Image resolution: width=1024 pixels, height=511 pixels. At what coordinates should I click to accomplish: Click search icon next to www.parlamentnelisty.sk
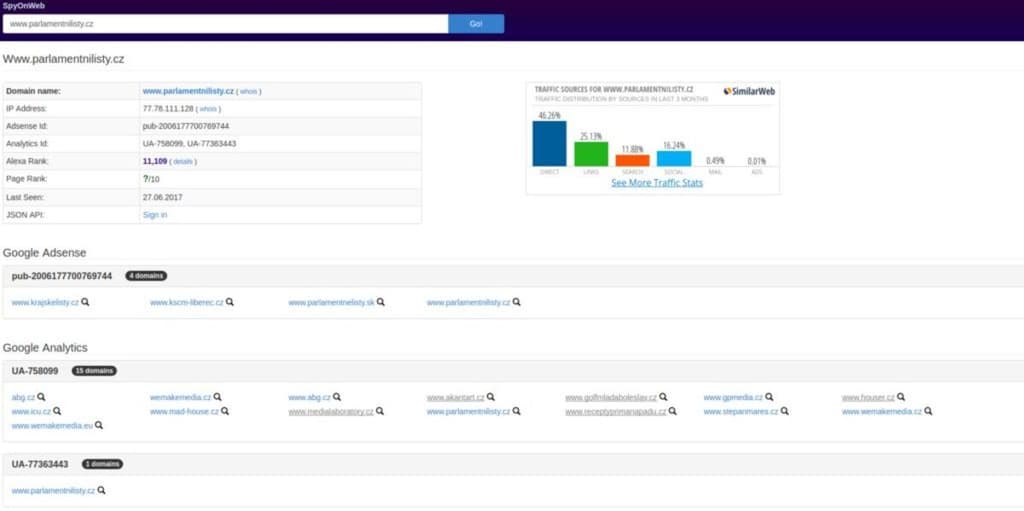tap(381, 302)
